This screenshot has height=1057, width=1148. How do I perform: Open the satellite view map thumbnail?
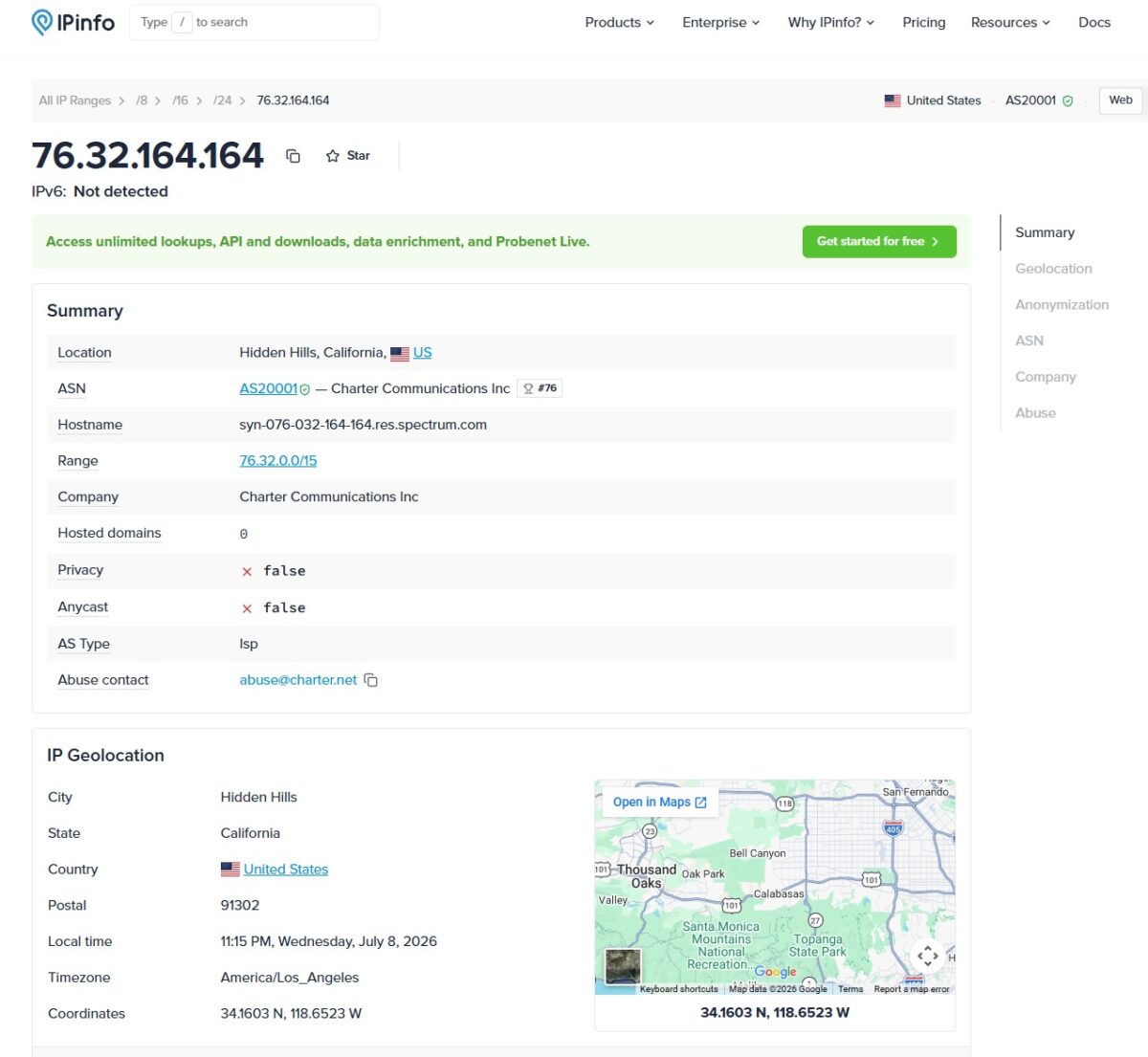coord(623,965)
